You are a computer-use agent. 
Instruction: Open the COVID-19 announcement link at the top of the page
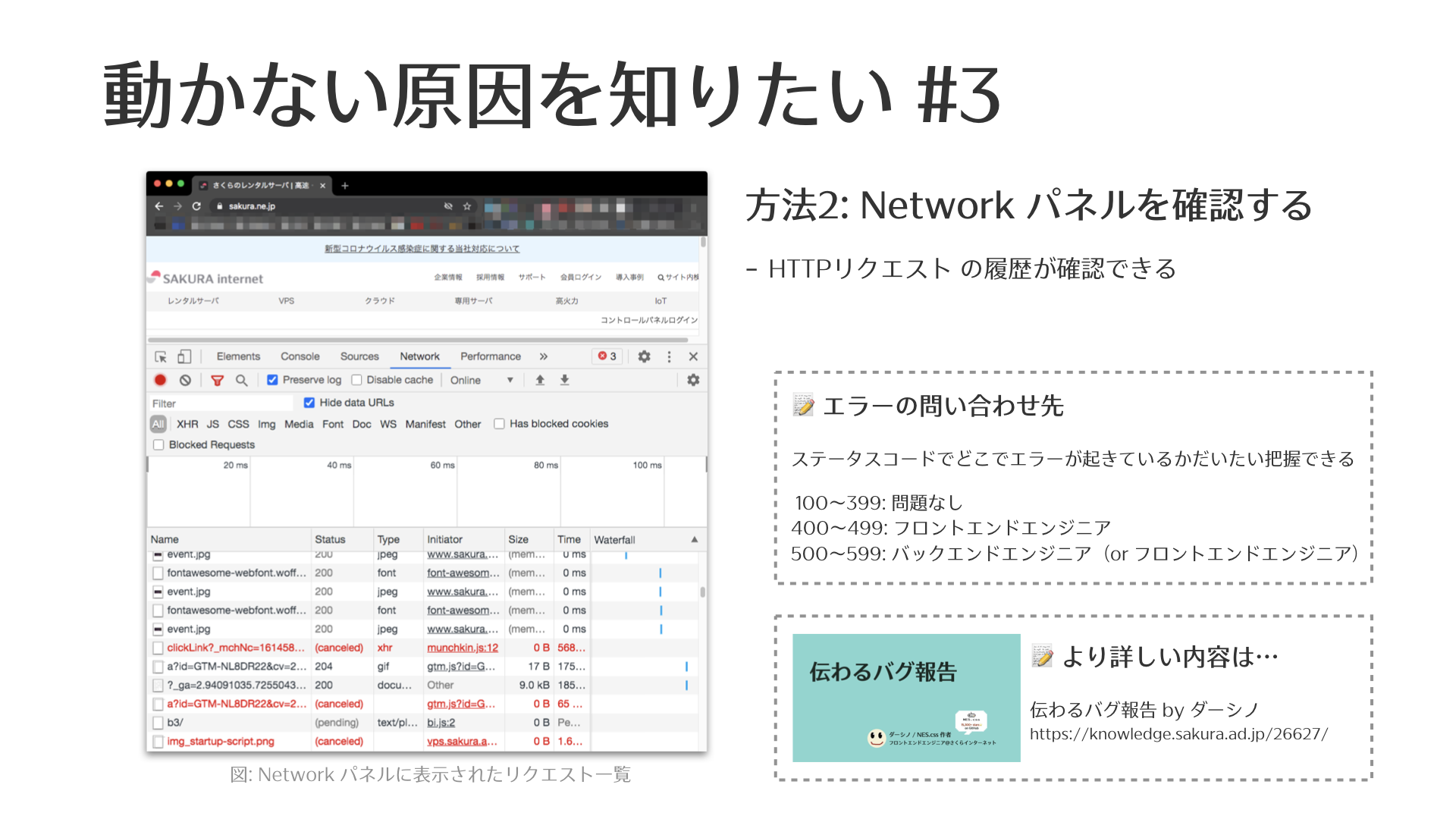click(x=422, y=249)
